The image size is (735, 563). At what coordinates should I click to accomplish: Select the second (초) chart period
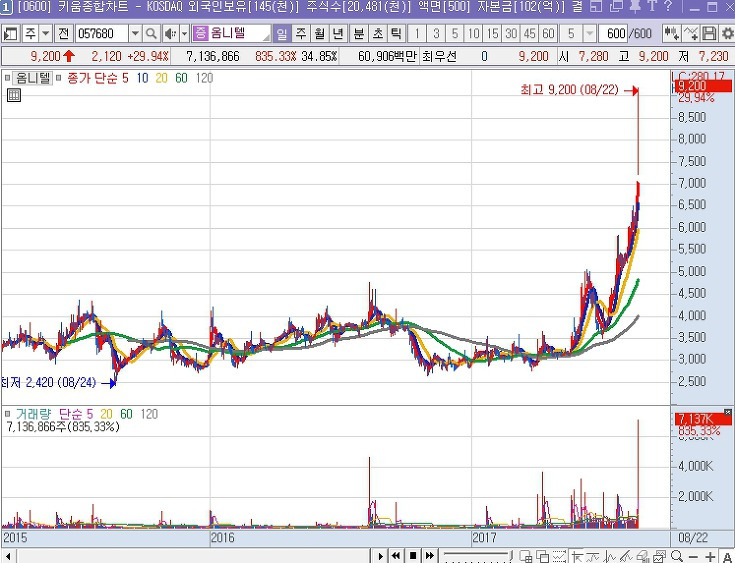pyautogui.click(x=377, y=34)
